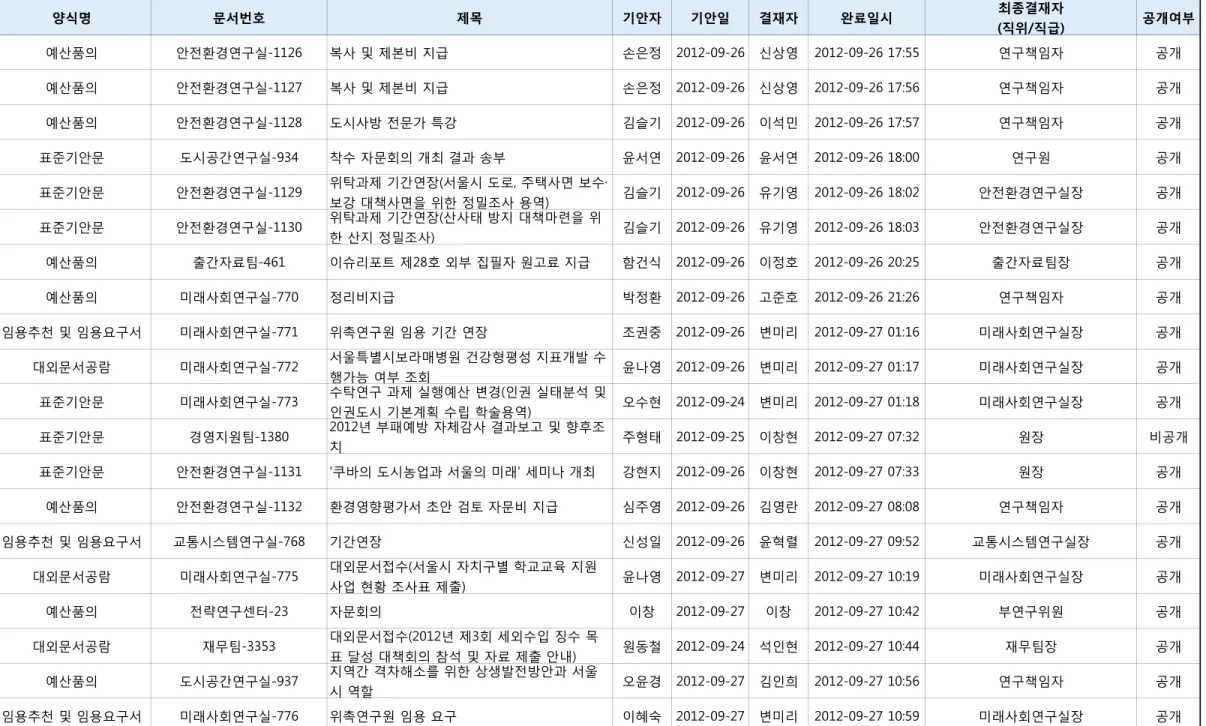Select document number 미래사회연구실-770
The image size is (1206, 726).
239,298
